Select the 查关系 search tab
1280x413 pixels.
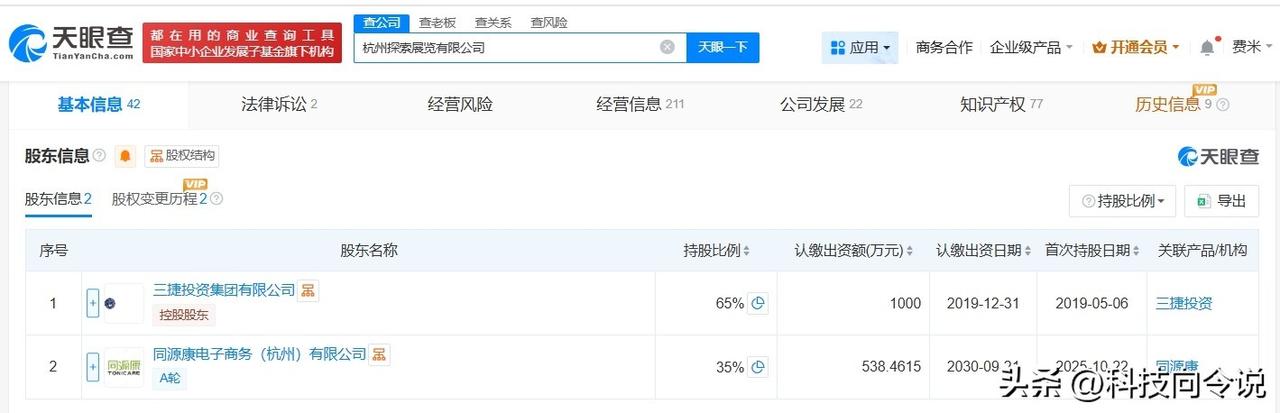pyautogui.click(x=493, y=22)
